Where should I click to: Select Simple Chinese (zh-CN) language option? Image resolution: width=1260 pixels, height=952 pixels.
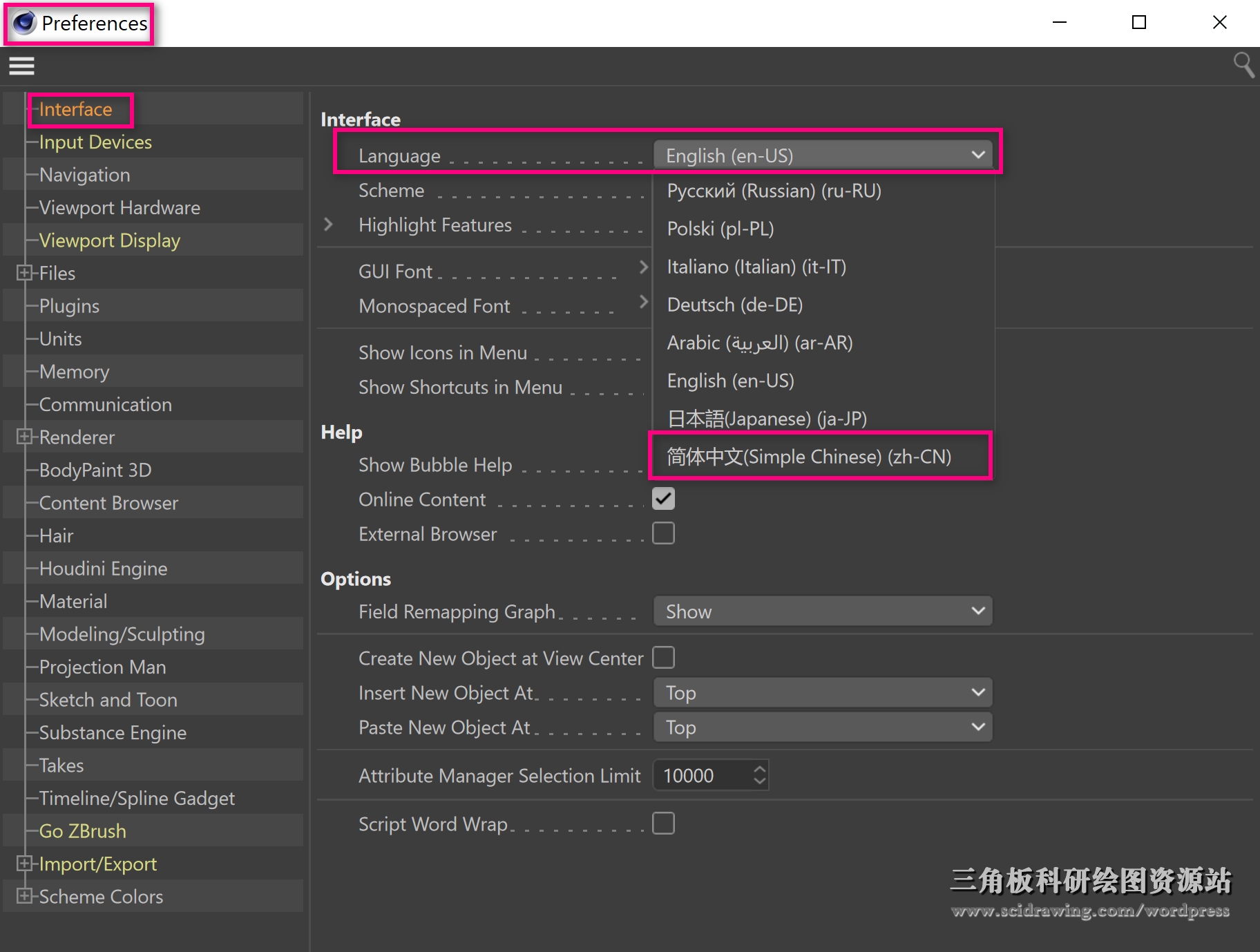(808, 457)
